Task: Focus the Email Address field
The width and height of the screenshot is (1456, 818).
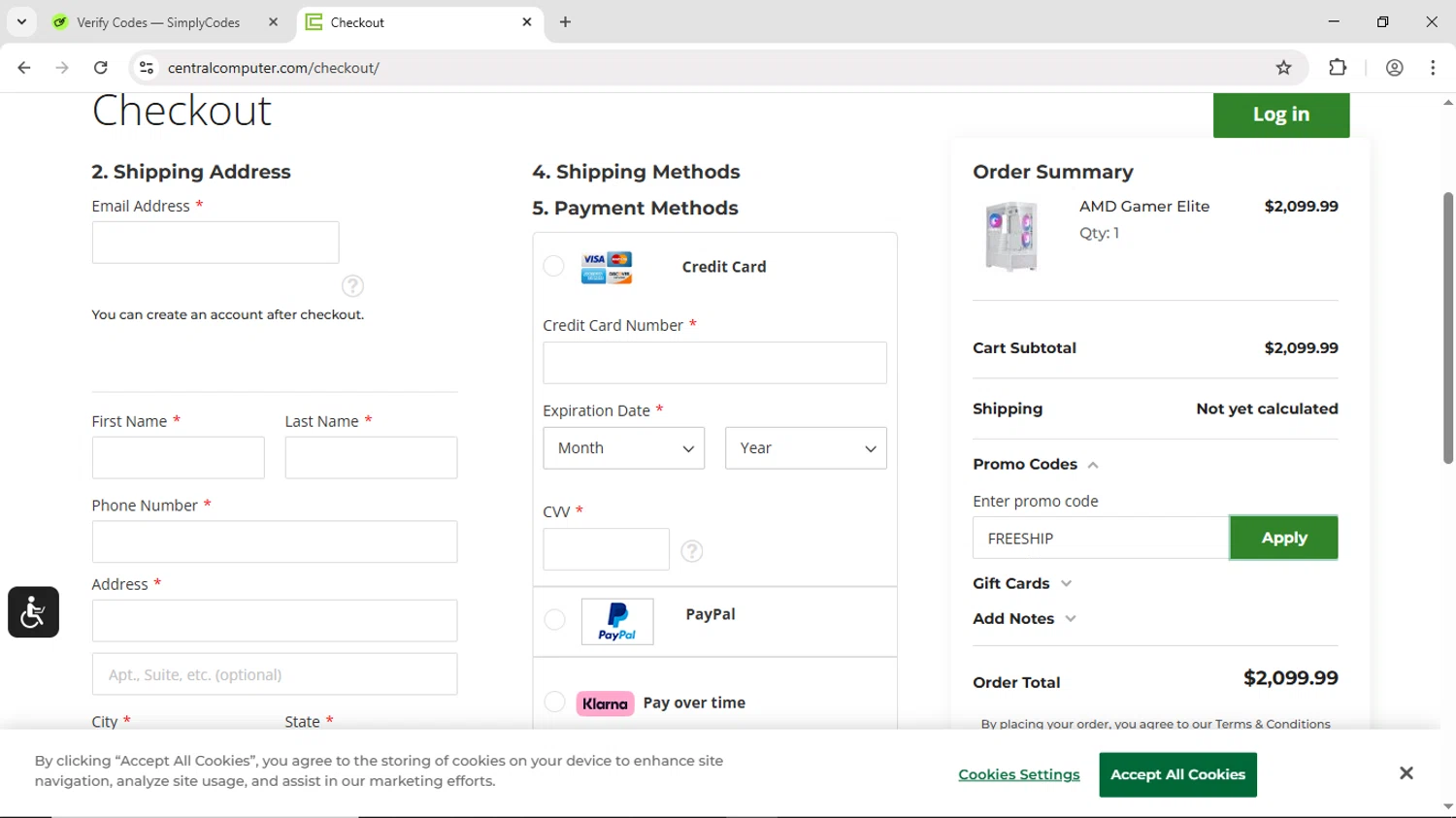Action: click(x=215, y=243)
